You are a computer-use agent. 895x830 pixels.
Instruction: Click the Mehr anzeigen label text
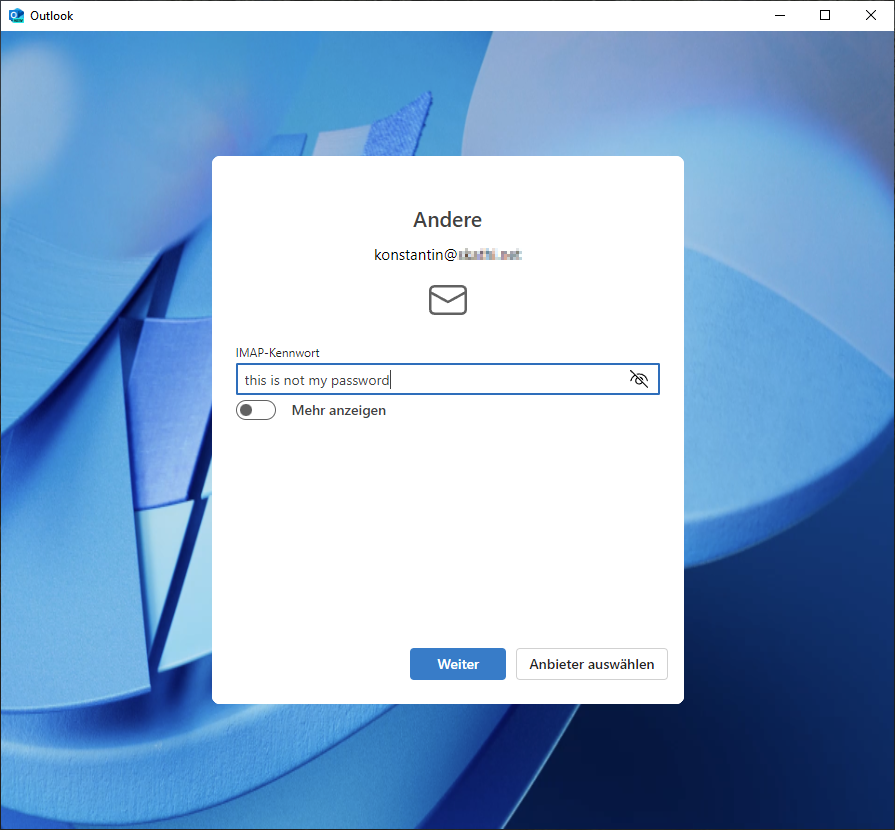coord(338,410)
